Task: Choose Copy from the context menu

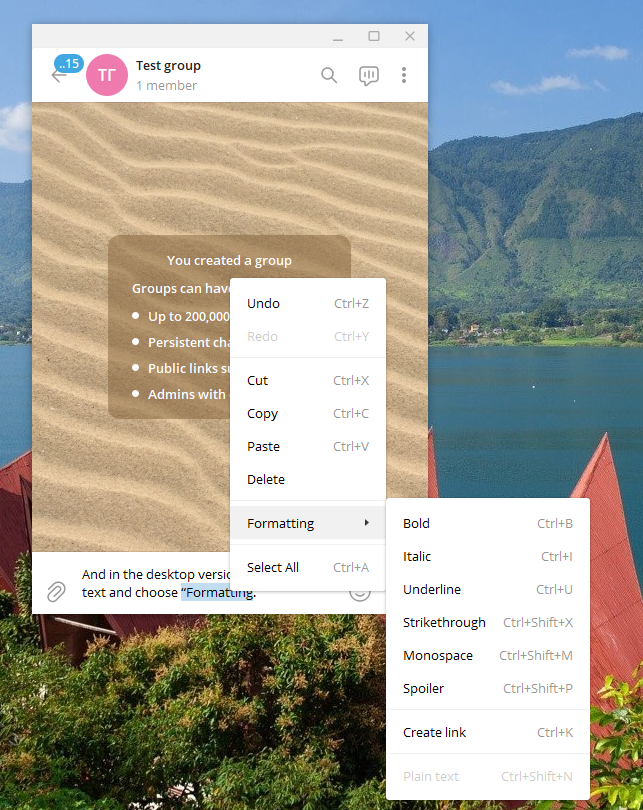Action: click(x=308, y=413)
